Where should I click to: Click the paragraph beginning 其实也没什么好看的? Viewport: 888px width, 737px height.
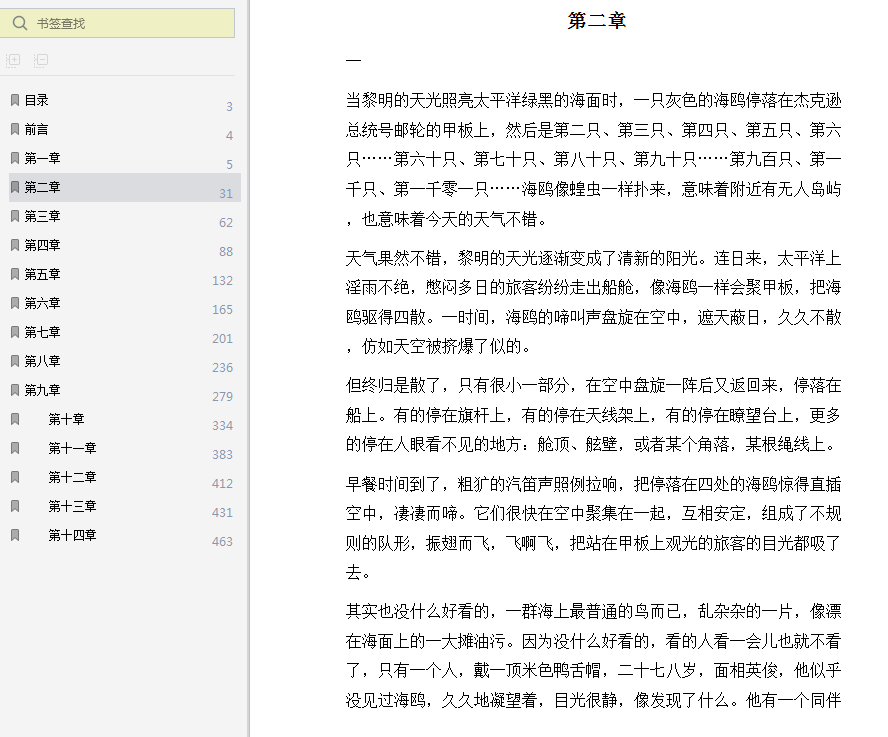(x=594, y=655)
